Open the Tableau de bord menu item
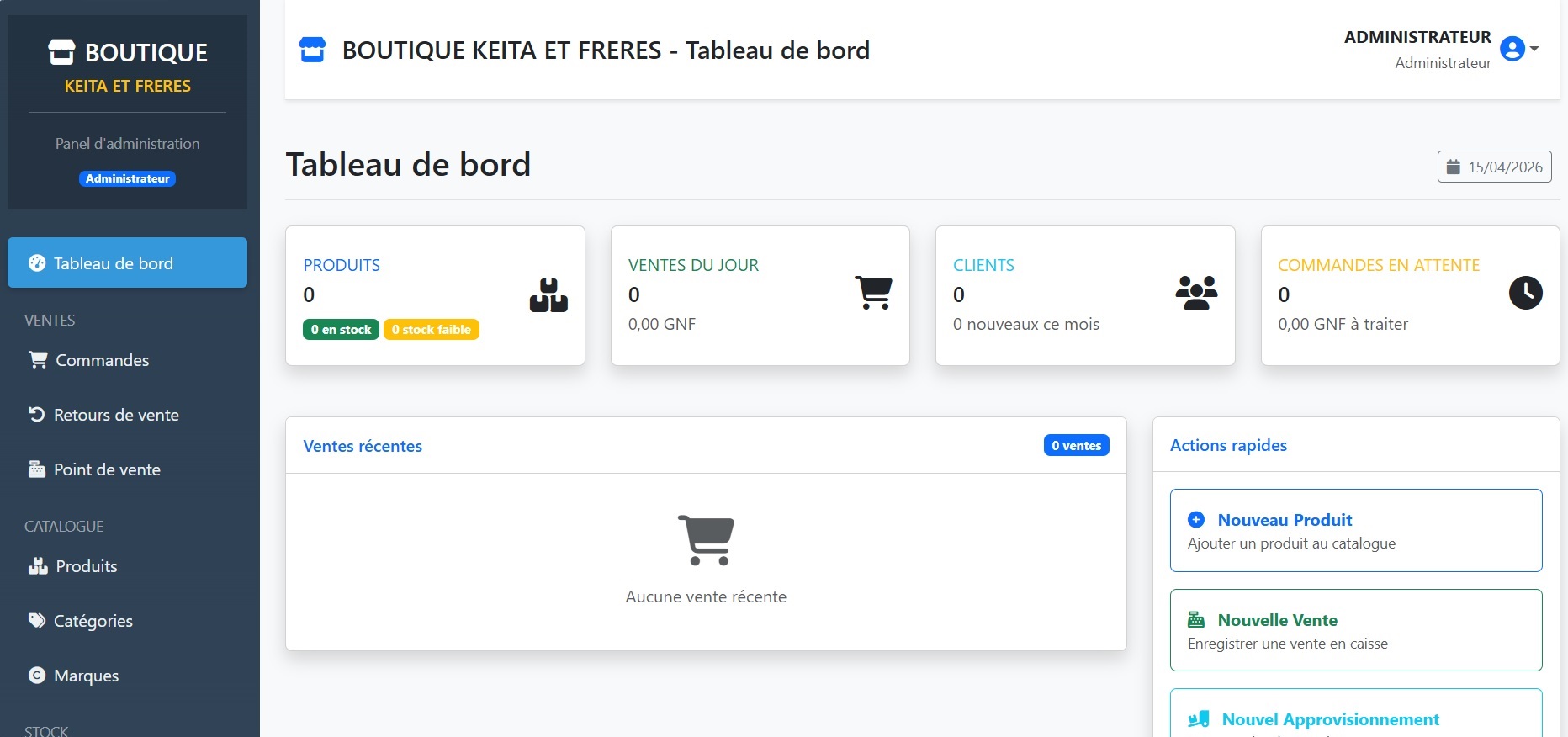Viewport: 1568px width, 737px height. tap(127, 262)
